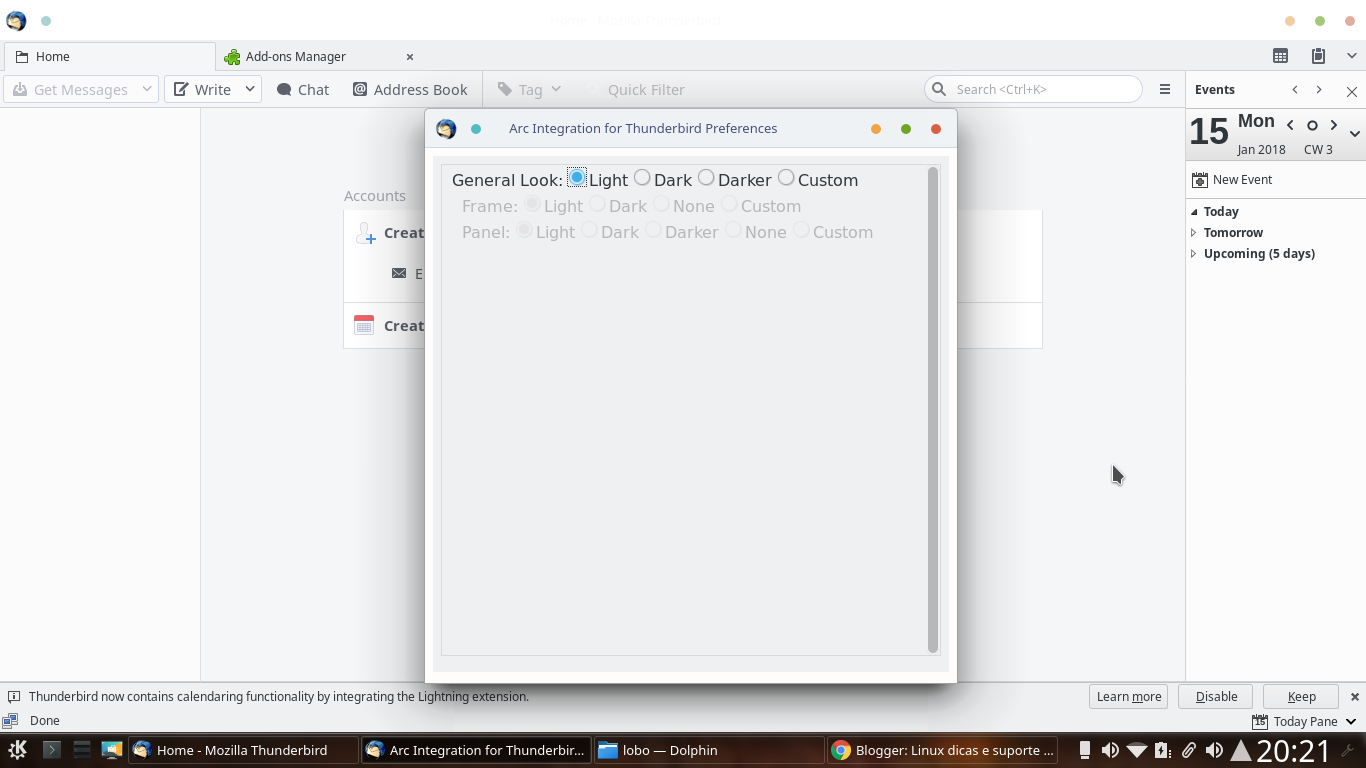Go to next day in Events pane
This screenshot has width=1366, height=768.
tap(1319, 89)
